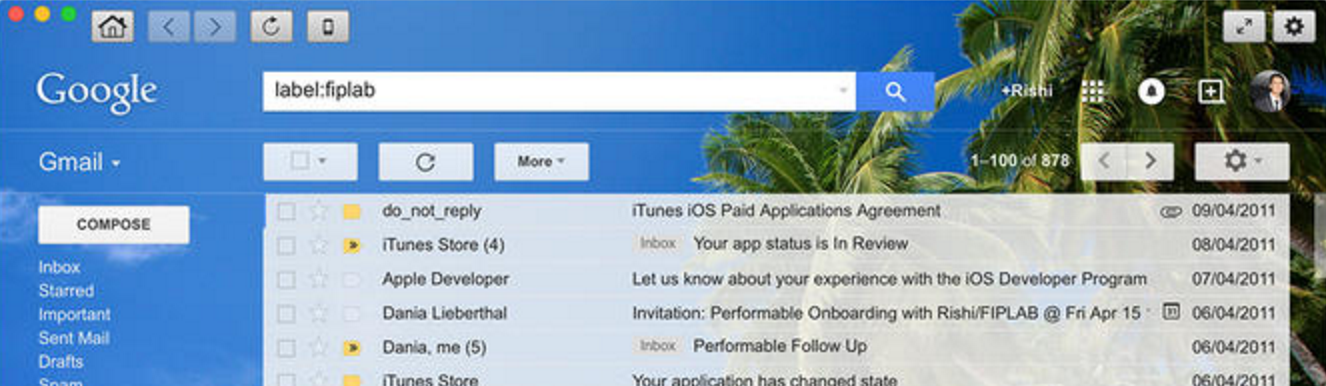Expand search options arrow in search box
1326x386 pixels.
coord(843,92)
